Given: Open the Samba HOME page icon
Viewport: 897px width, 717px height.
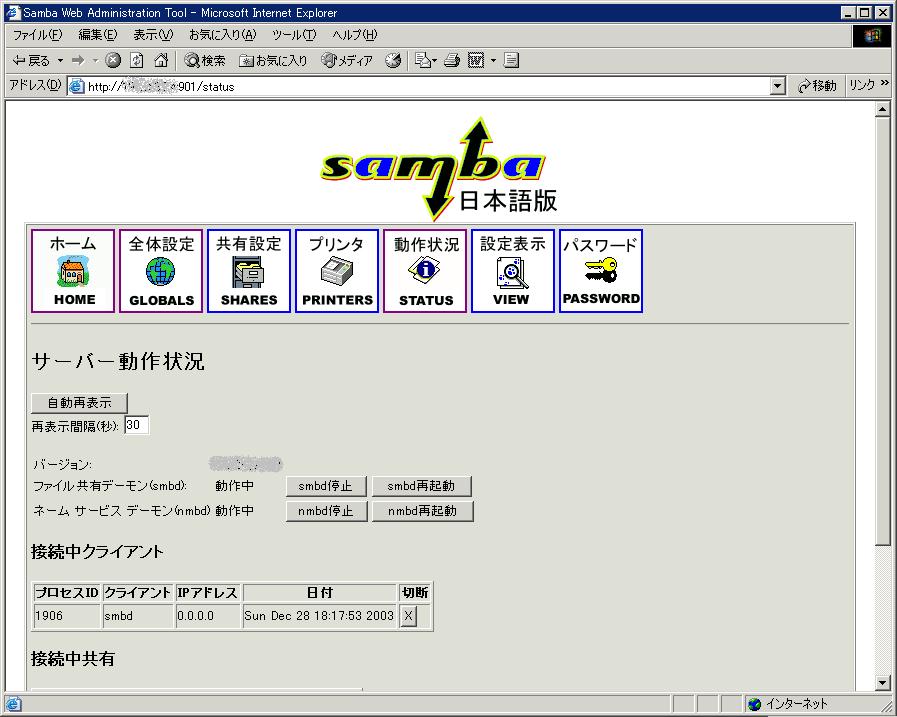Looking at the screenshot, I should click(x=73, y=271).
